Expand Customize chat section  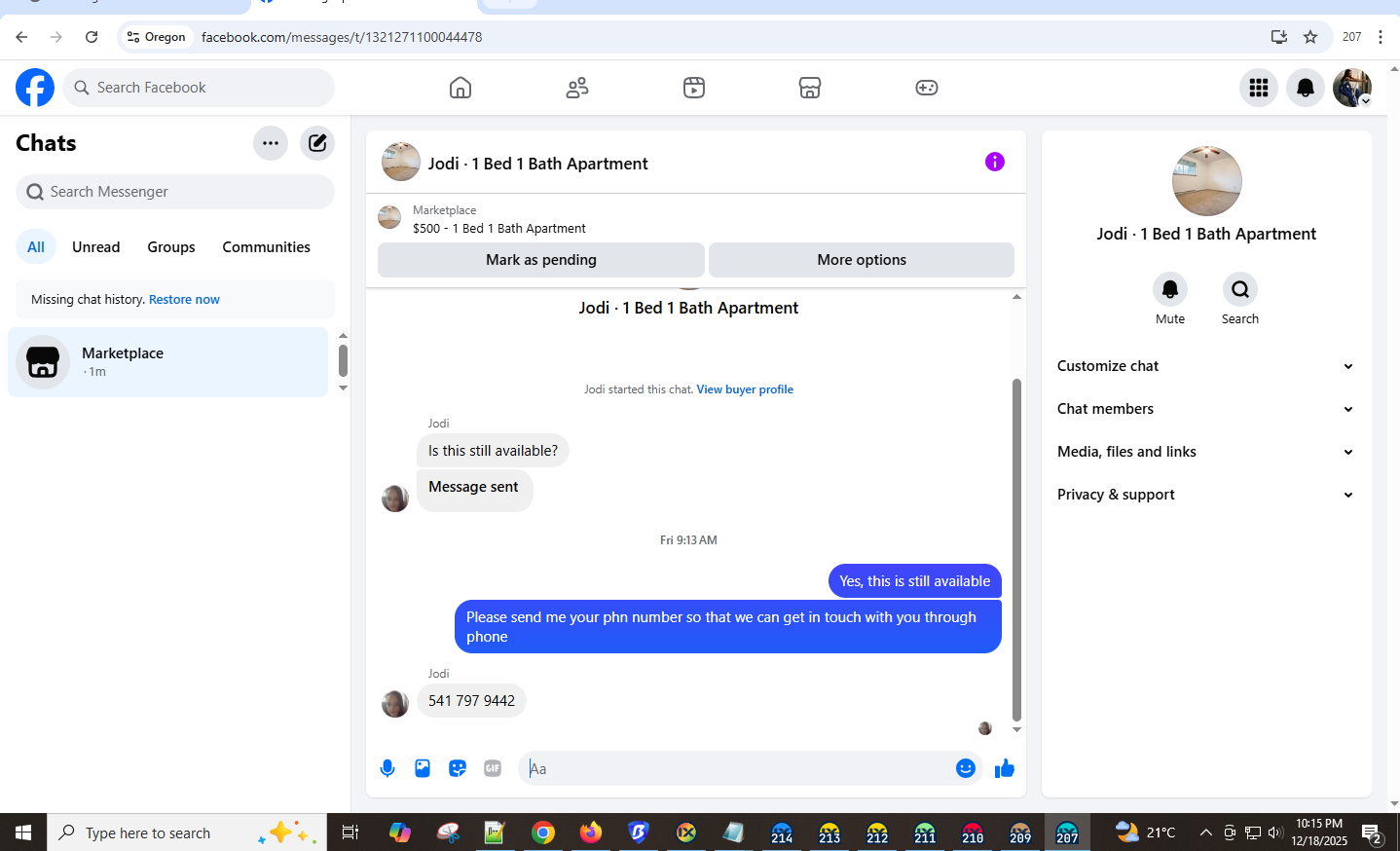(x=1206, y=366)
